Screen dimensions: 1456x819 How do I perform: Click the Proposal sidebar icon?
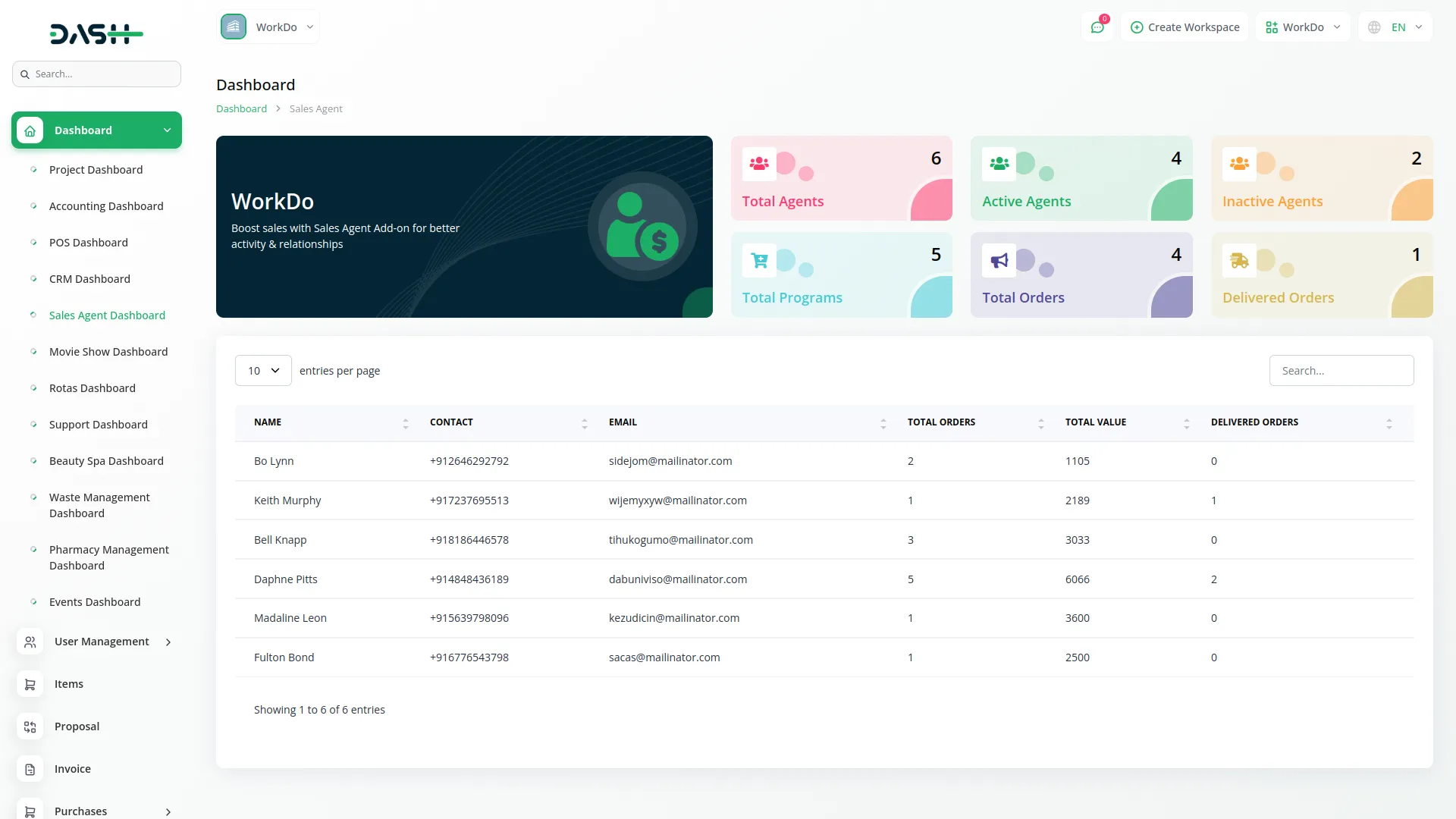(30, 726)
